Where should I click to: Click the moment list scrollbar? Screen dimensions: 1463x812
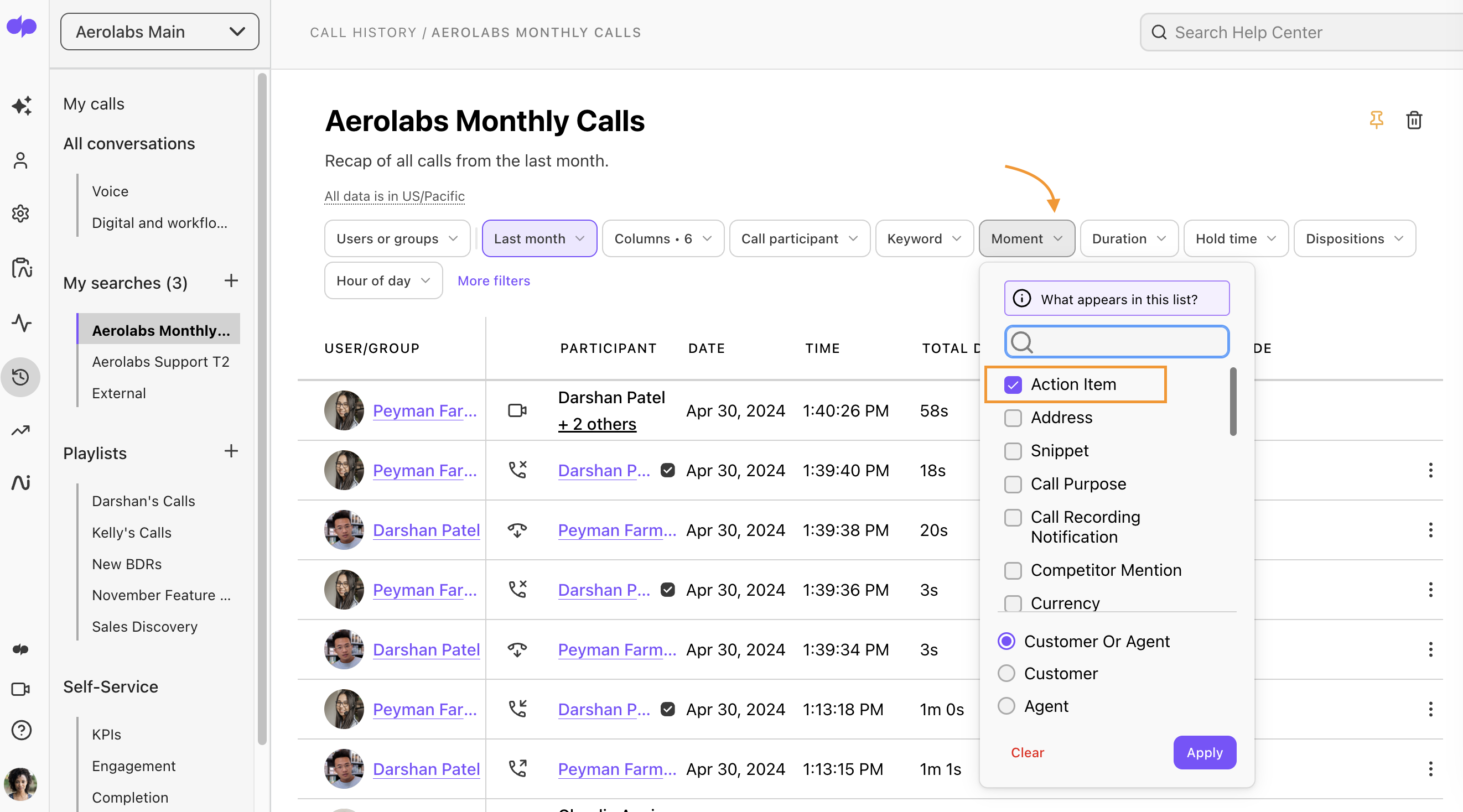1232,402
